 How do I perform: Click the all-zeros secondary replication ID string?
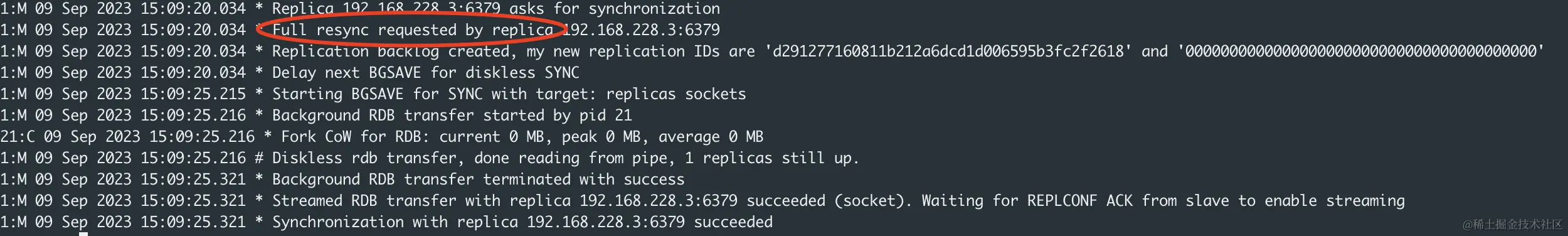(1360, 51)
